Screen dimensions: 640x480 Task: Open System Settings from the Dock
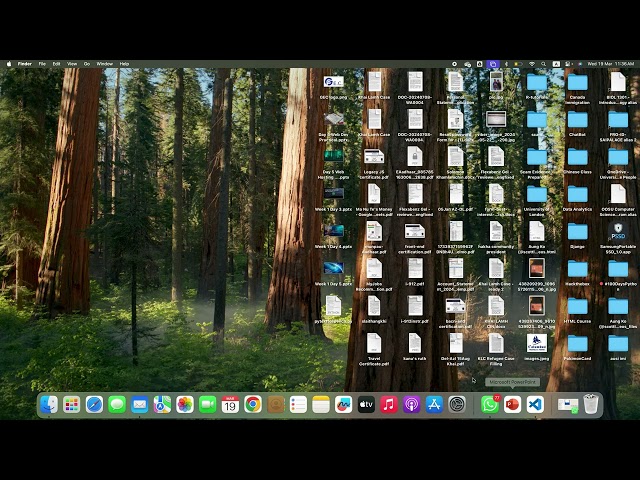pos(457,404)
